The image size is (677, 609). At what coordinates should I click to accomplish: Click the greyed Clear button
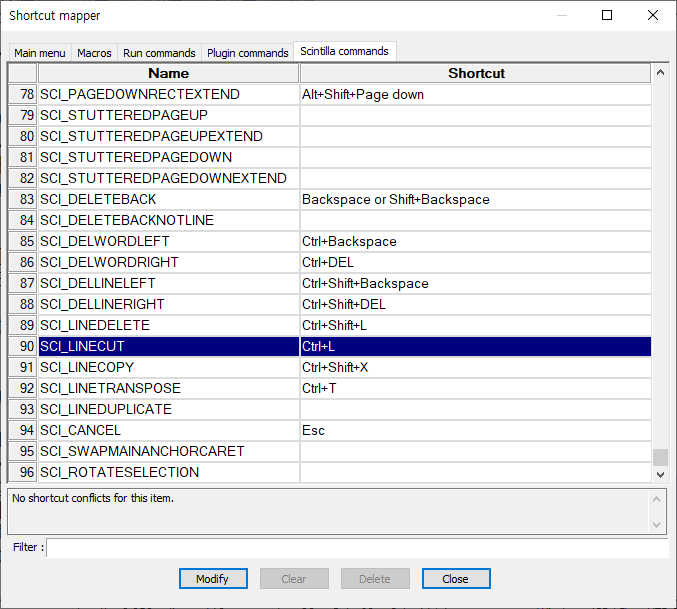pos(294,578)
